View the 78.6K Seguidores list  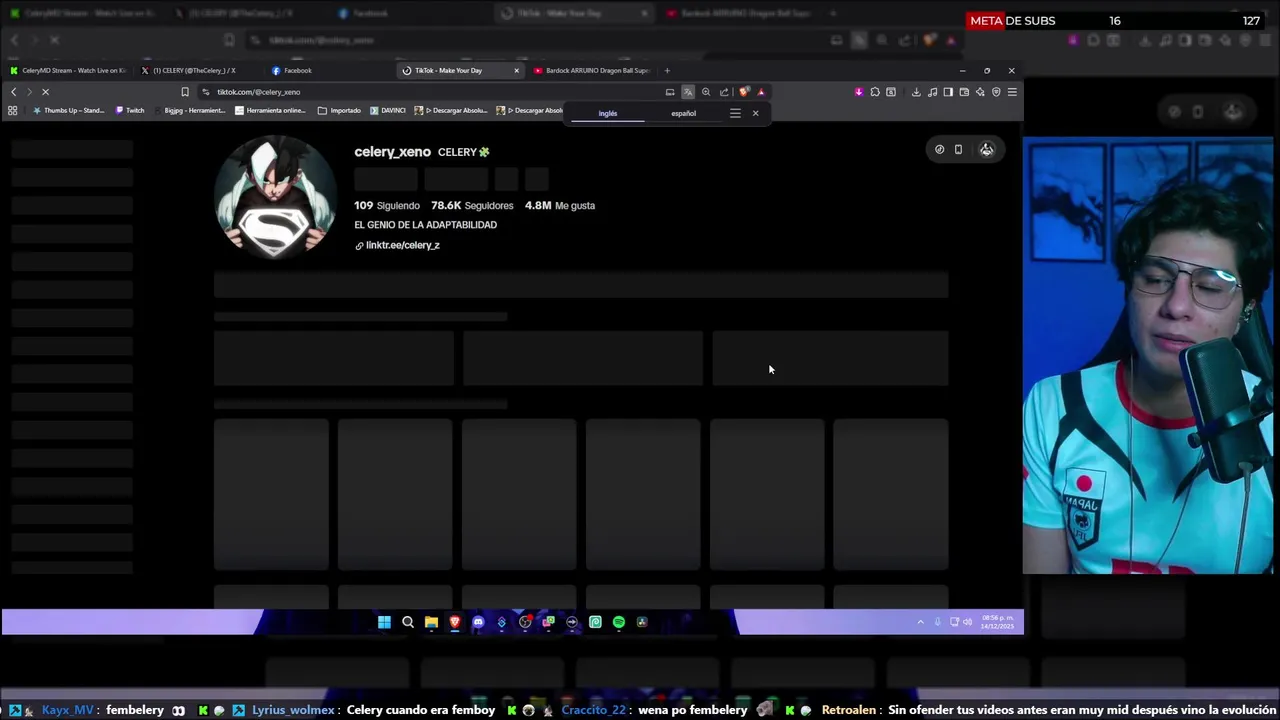(472, 205)
